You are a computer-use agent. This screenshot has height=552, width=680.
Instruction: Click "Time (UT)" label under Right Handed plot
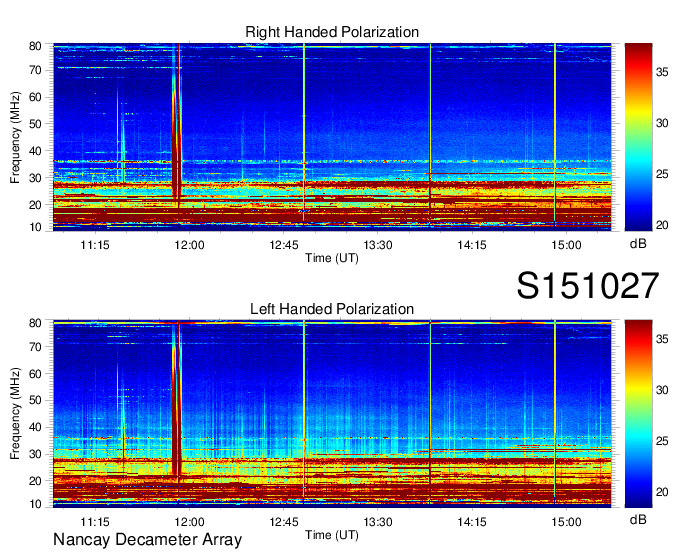pos(332,258)
